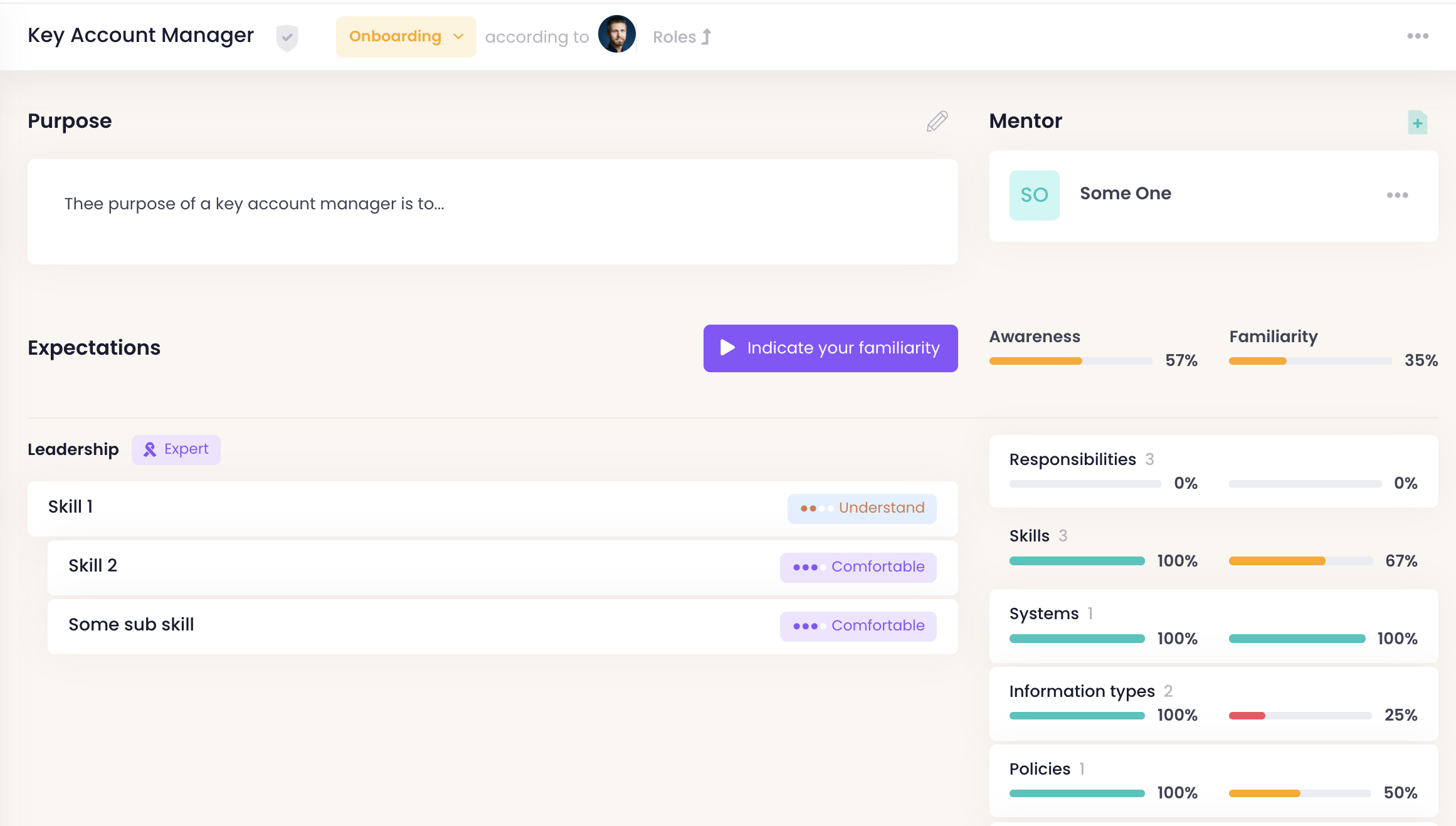Viewport: 1456px width, 826px height.
Task: Click the pencil edit icon for Purpose
Action: [937, 121]
